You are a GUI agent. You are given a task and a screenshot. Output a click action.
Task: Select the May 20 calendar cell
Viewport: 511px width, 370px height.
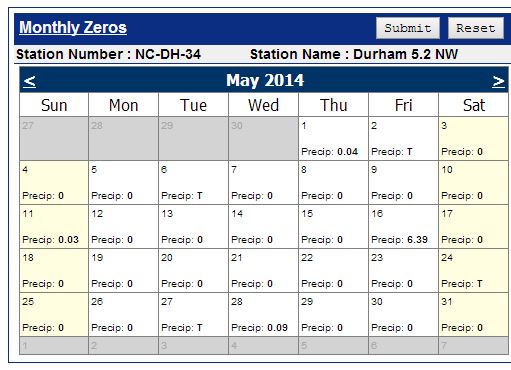point(193,271)
